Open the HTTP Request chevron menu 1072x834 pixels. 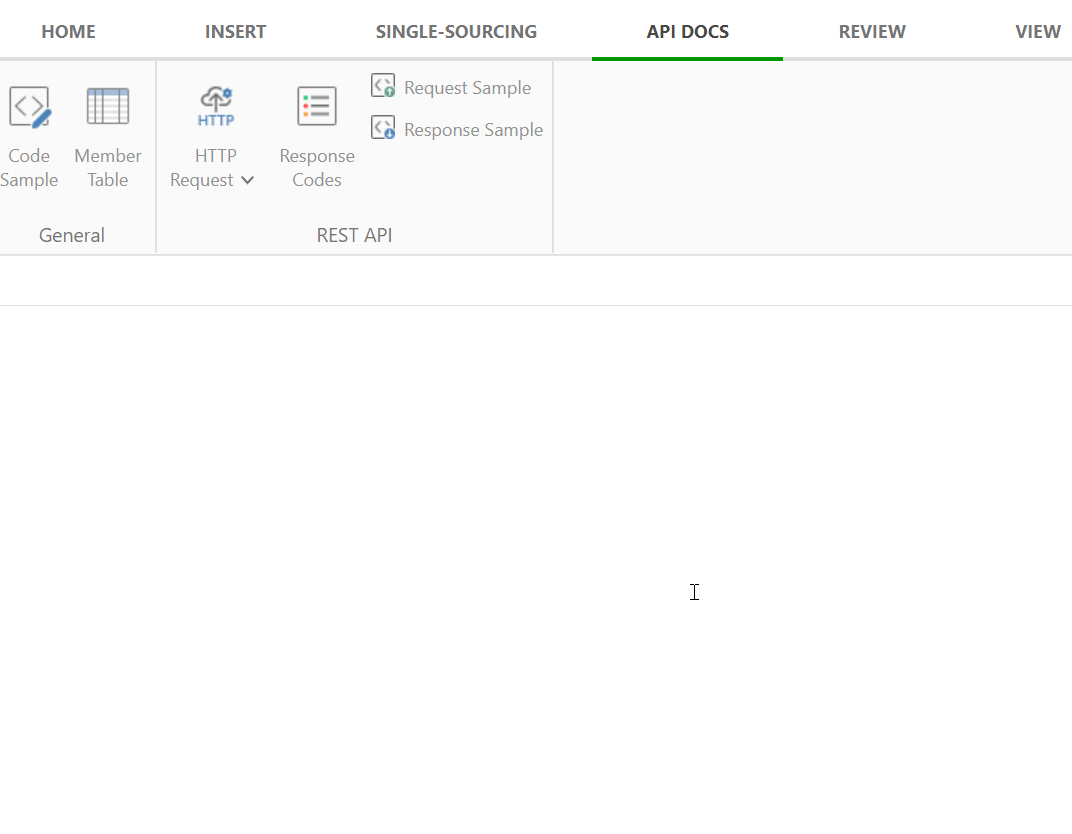coord(247,180)
